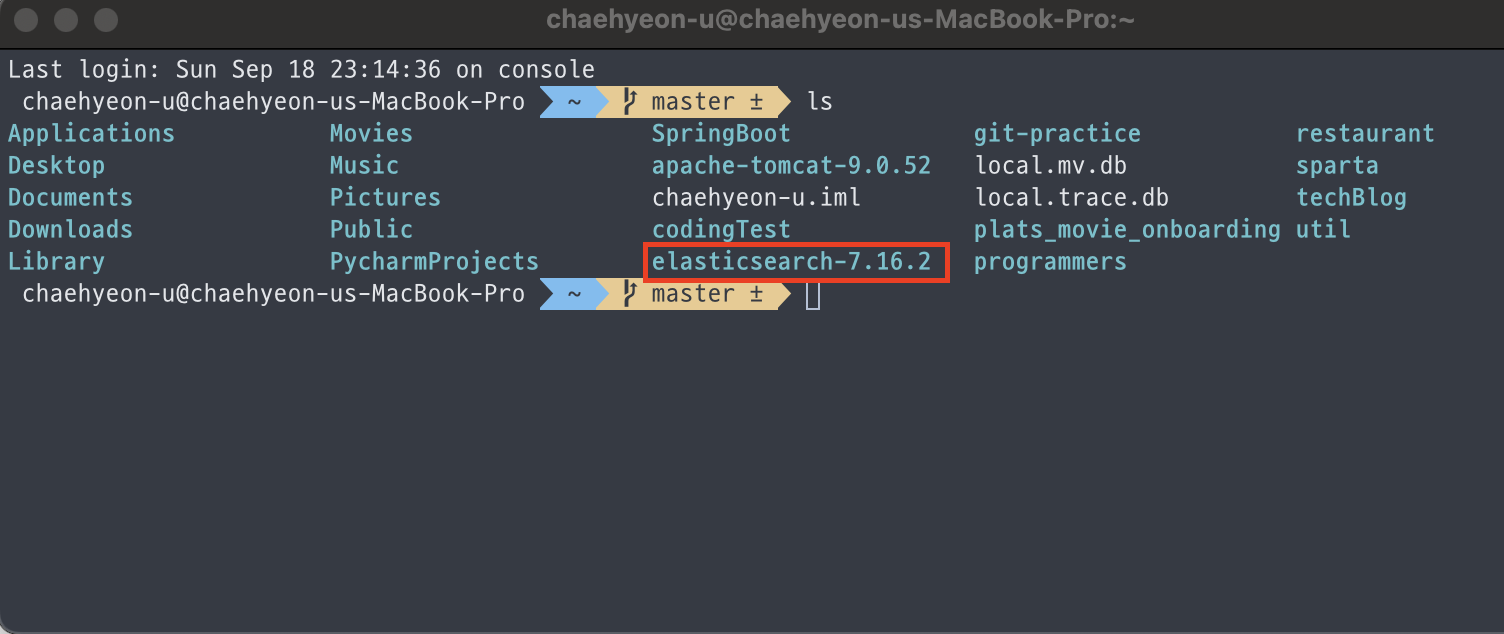Select the SpringBoot directory name
1504x634 pixels.
coord(721,134)
